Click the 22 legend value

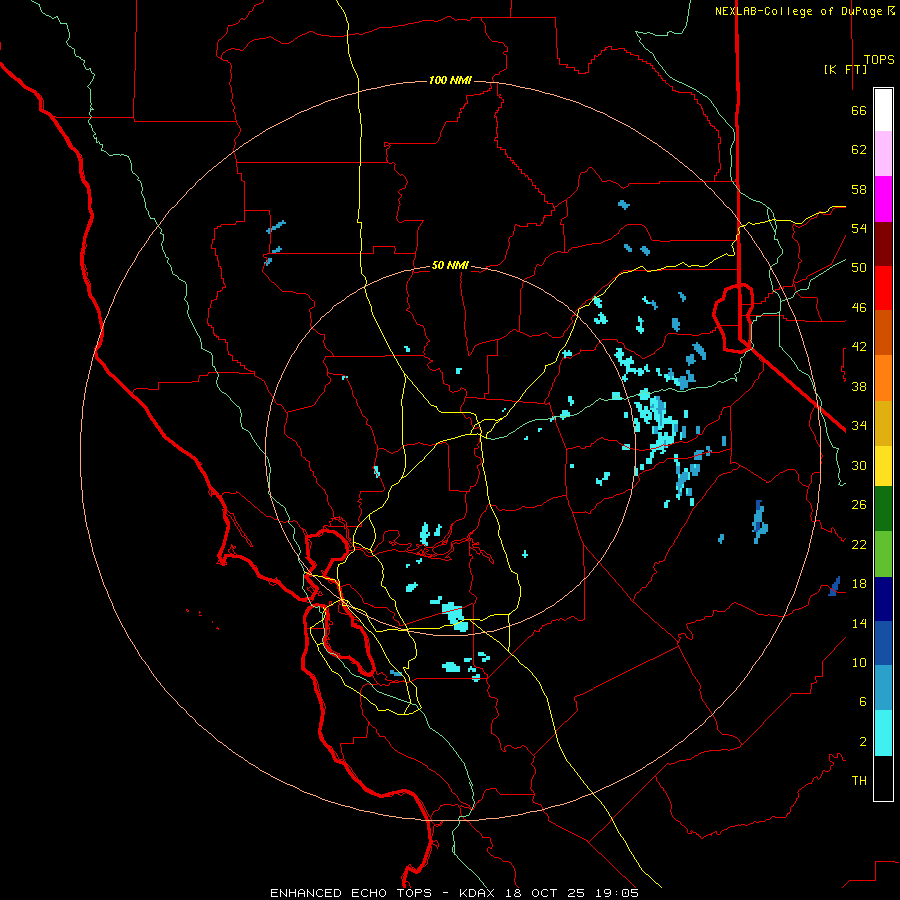tap(859, 544)
